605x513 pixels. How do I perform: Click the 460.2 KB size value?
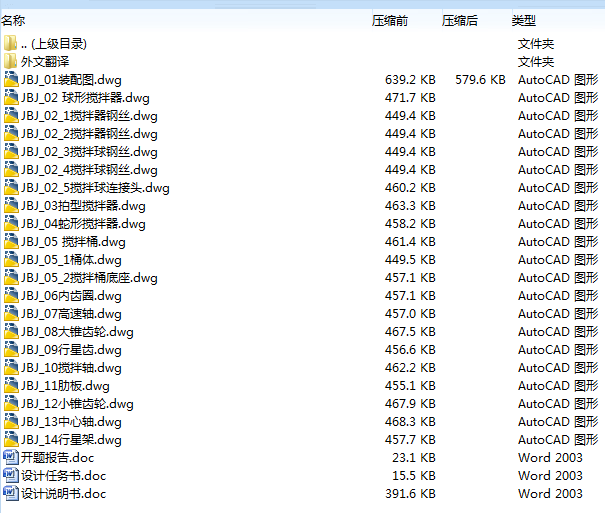[410, 188]
